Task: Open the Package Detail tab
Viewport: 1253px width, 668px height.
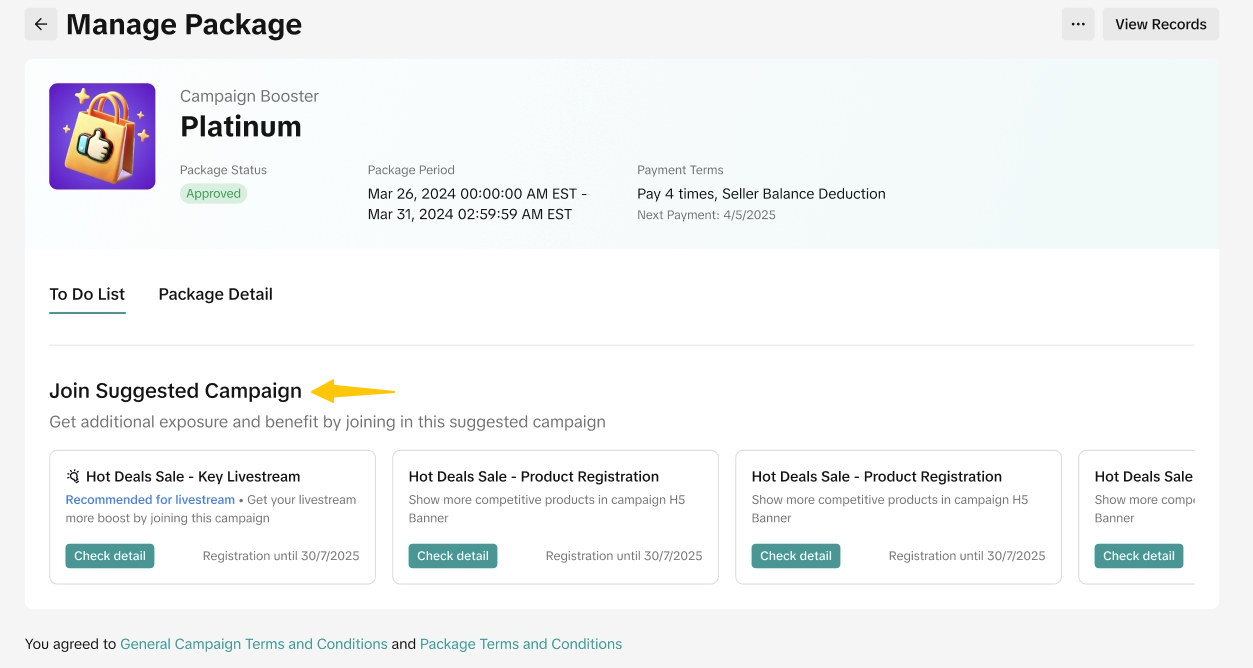Action: (215, 294)
